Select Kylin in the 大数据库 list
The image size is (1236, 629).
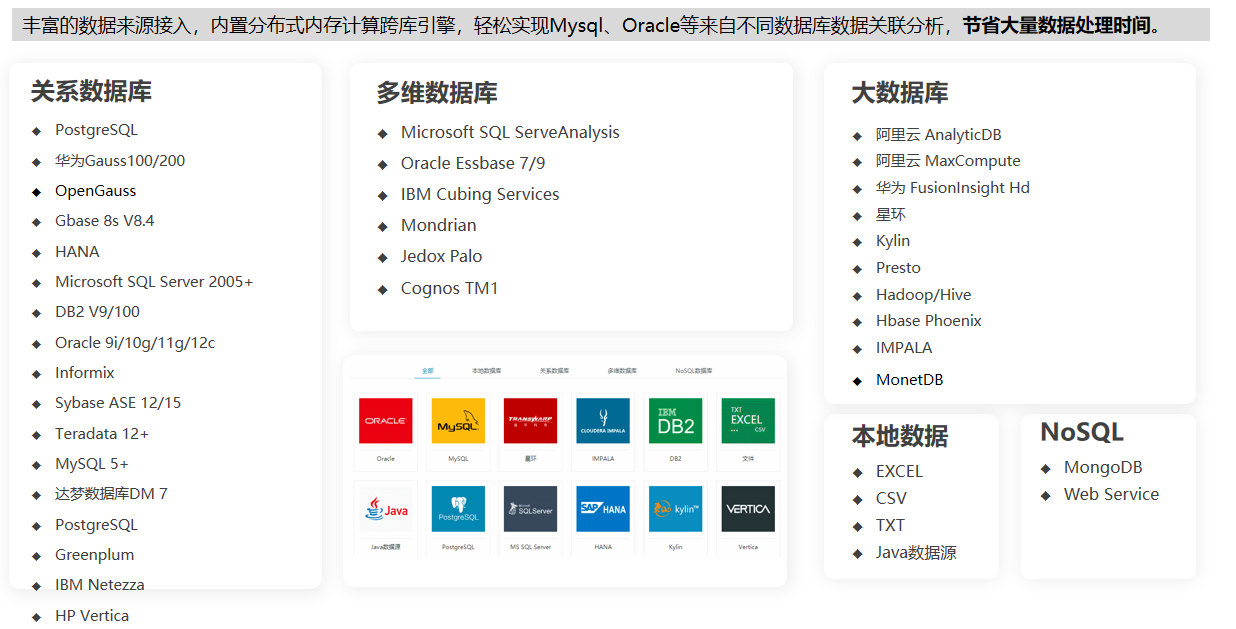(x=893, y=241)
